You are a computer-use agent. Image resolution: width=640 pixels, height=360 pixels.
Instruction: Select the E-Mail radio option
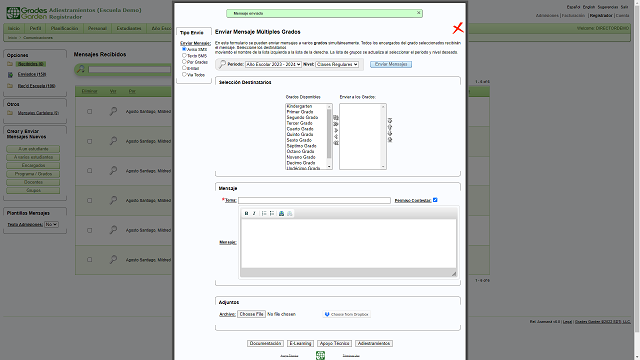coord(184,68)
